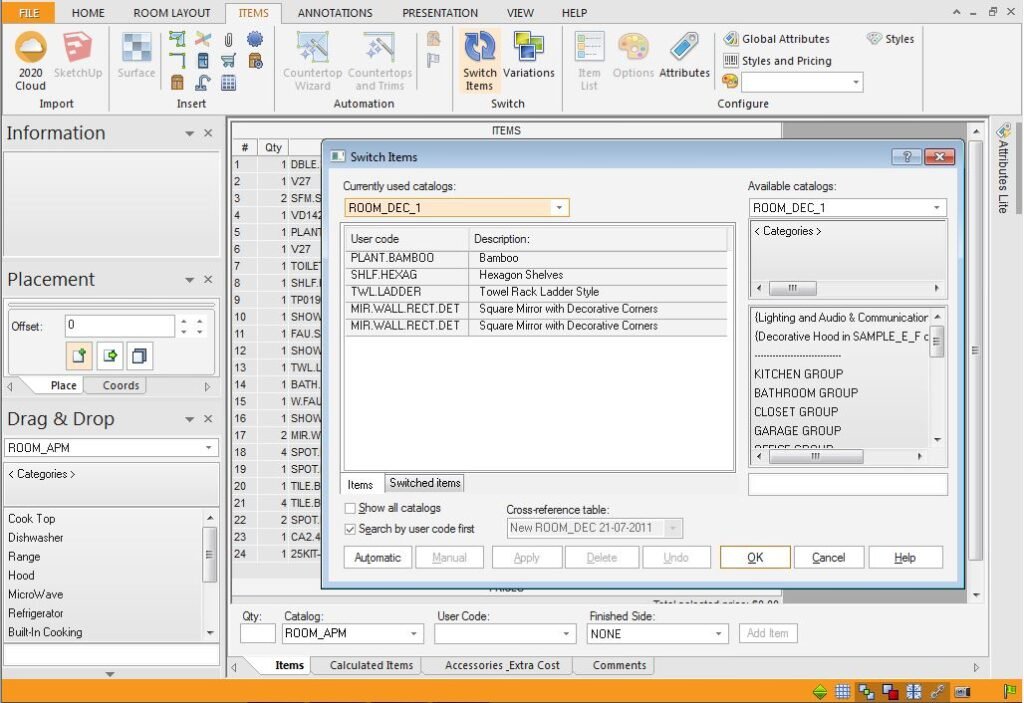1024x703 pixels.
Task: Increase Offset with stepper up arrow
Action: (184, 321)
